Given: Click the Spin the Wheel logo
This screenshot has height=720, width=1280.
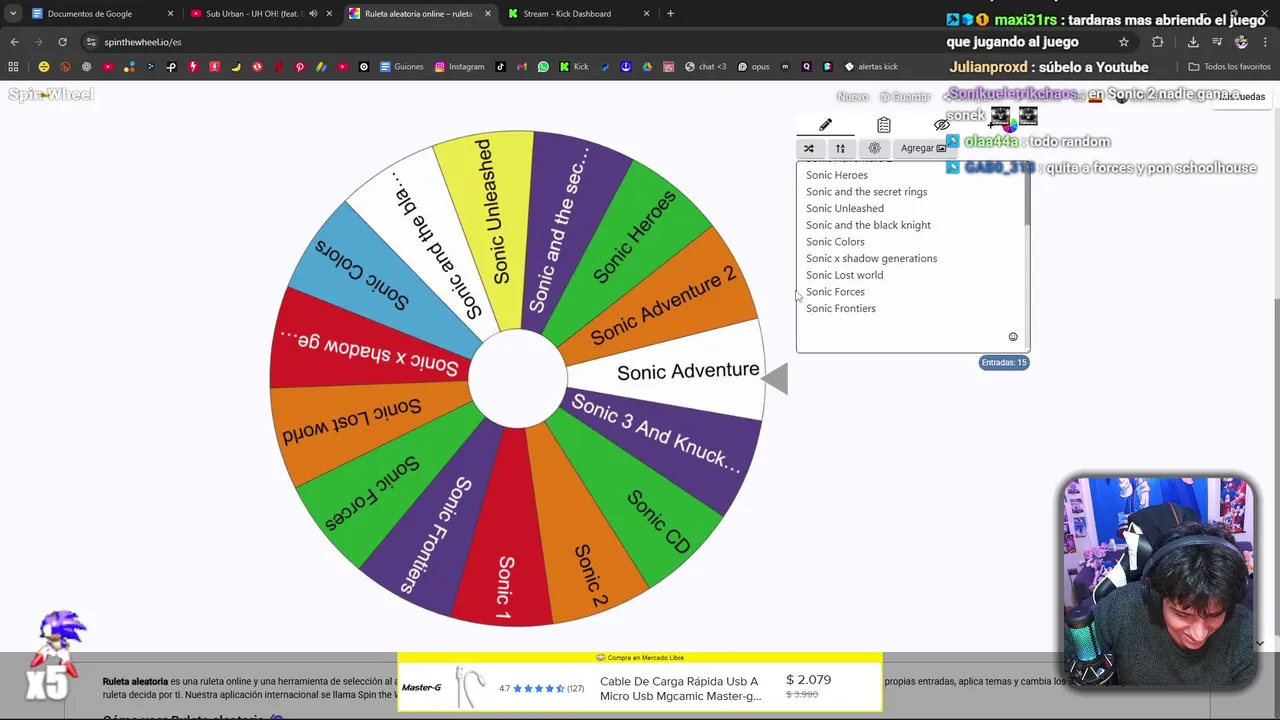Looking at the screenshot, I should [50, 95].
